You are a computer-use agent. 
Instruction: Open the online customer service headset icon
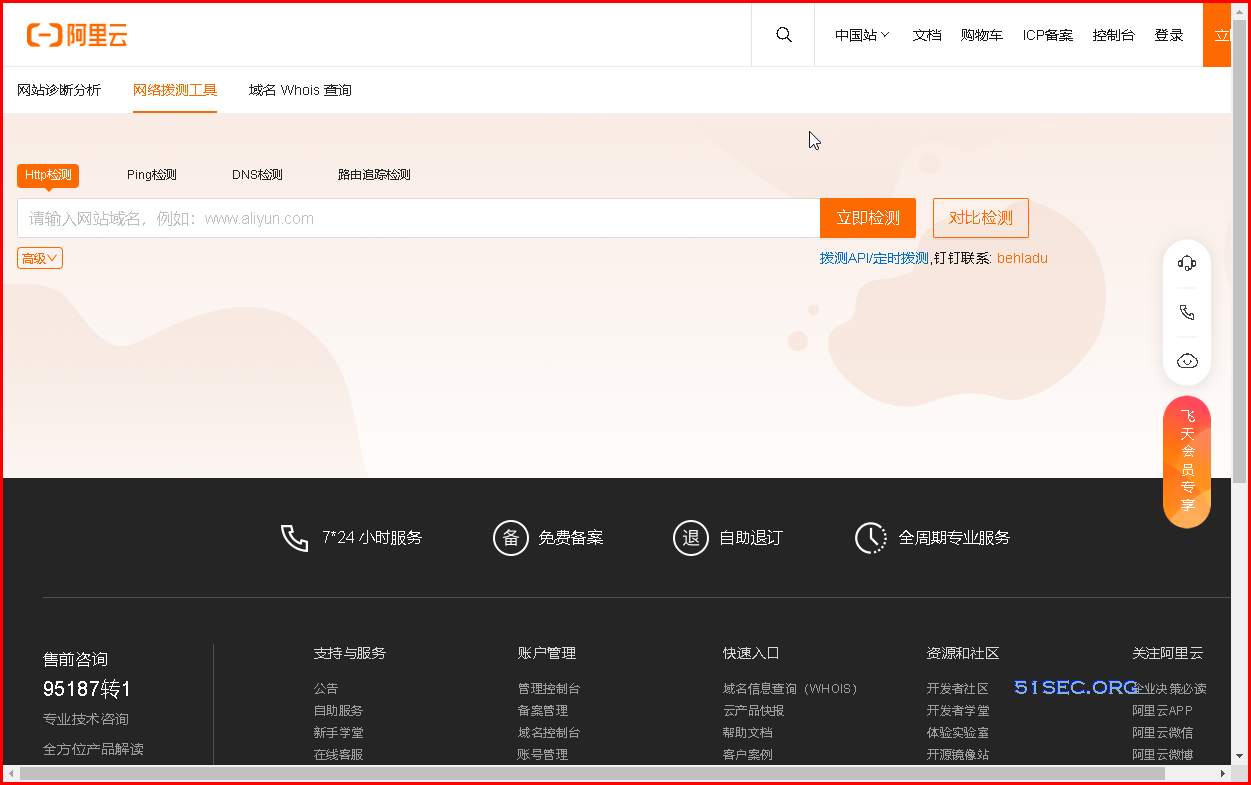click(x=1187, y=263)
